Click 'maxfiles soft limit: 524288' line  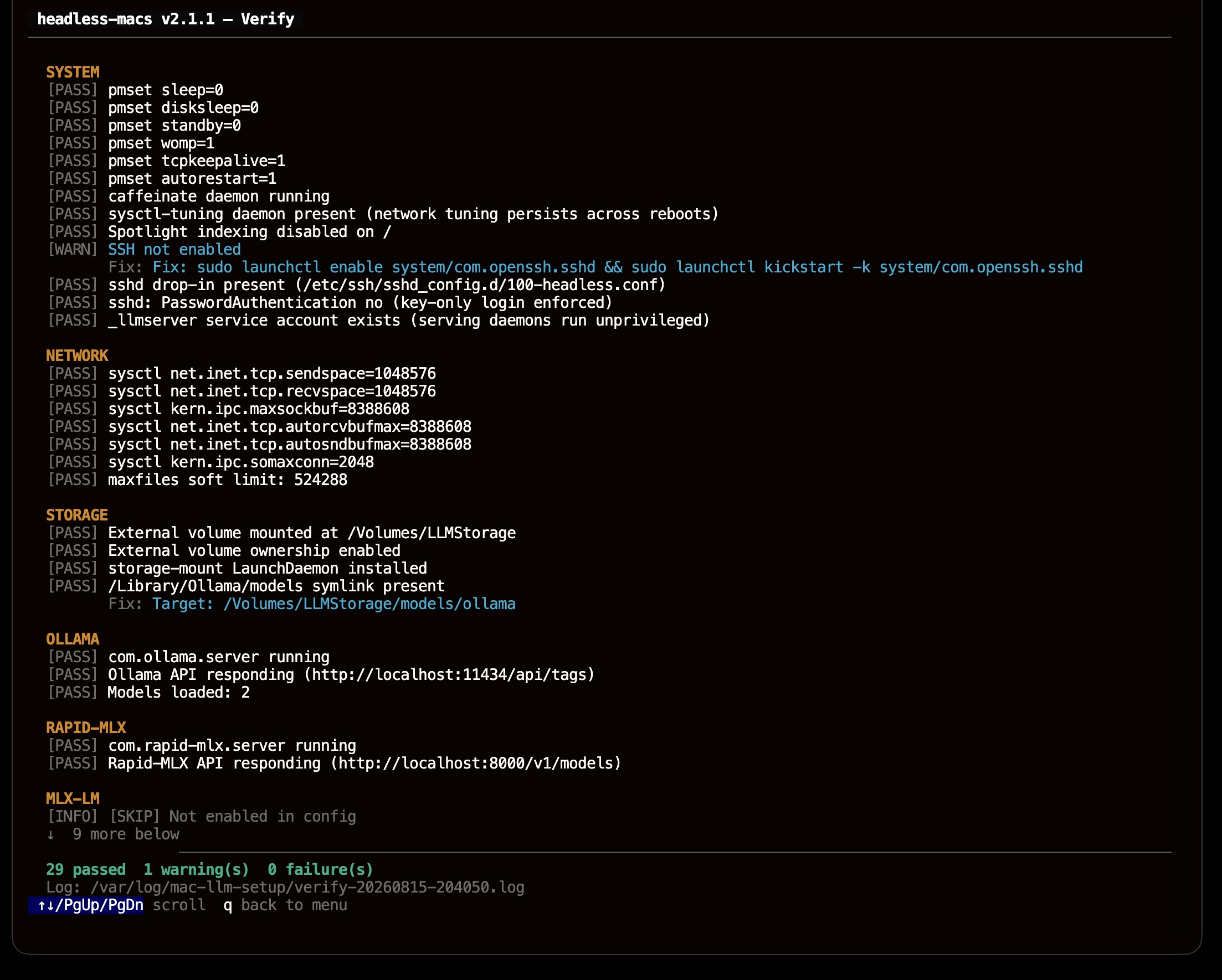click(228, 480)
